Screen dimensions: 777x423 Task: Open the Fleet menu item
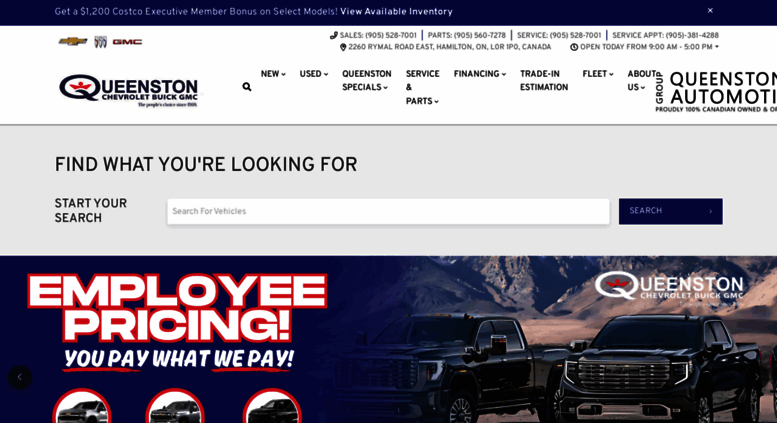click(x=597, y=74)
